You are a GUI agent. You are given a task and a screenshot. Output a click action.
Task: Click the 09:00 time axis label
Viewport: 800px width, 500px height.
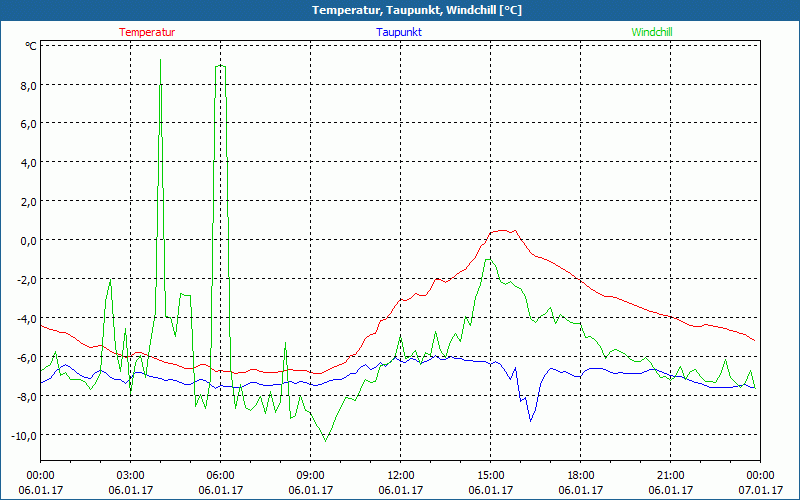(311, 476)
